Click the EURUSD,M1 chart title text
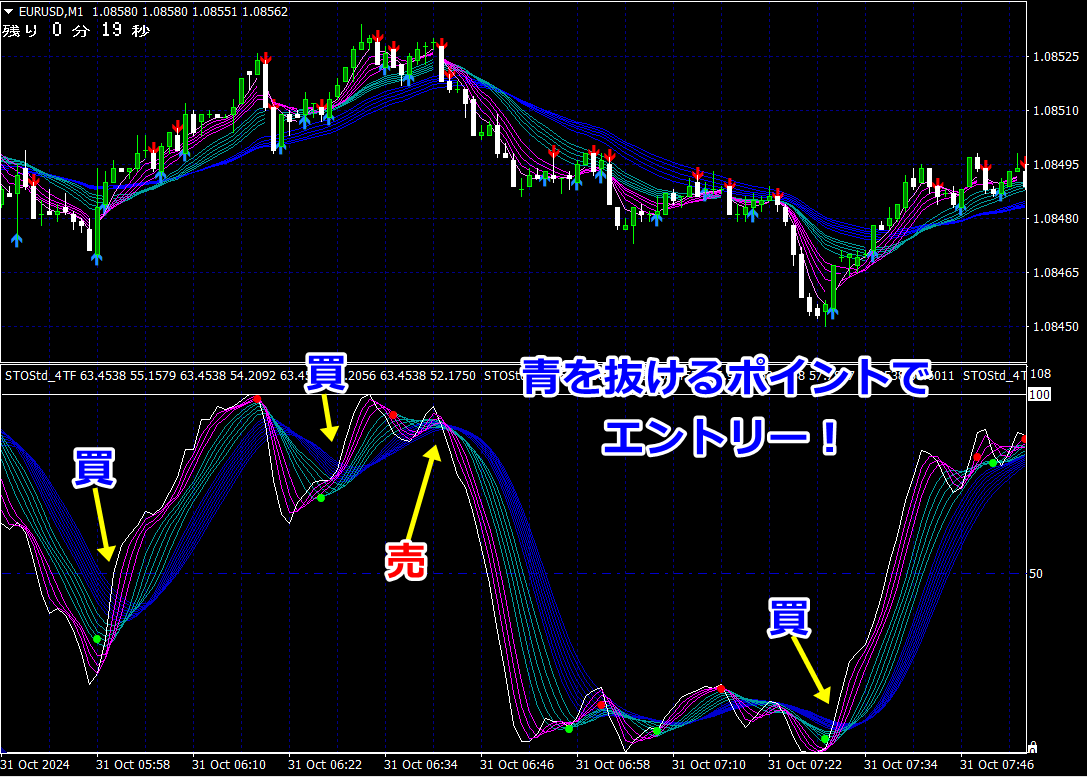The width and height of the screenshot is (1087, 777). click(x=51, y=12)
